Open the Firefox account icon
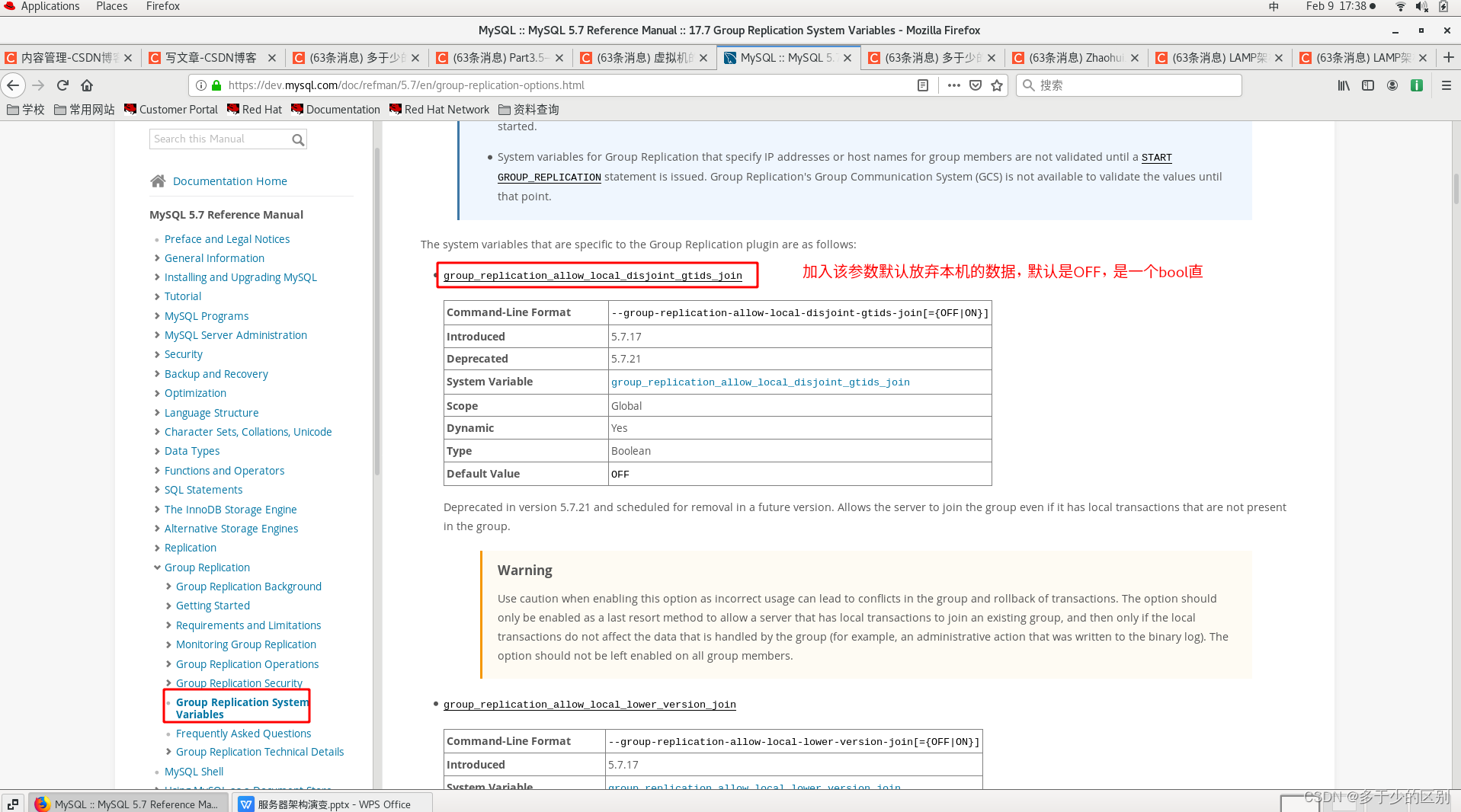 pos(1392,85)
